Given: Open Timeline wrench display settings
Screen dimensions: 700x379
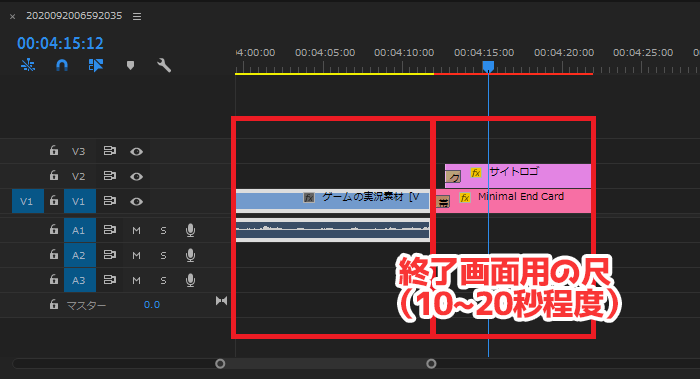Looking at the screenshot, I should (164, 65).
